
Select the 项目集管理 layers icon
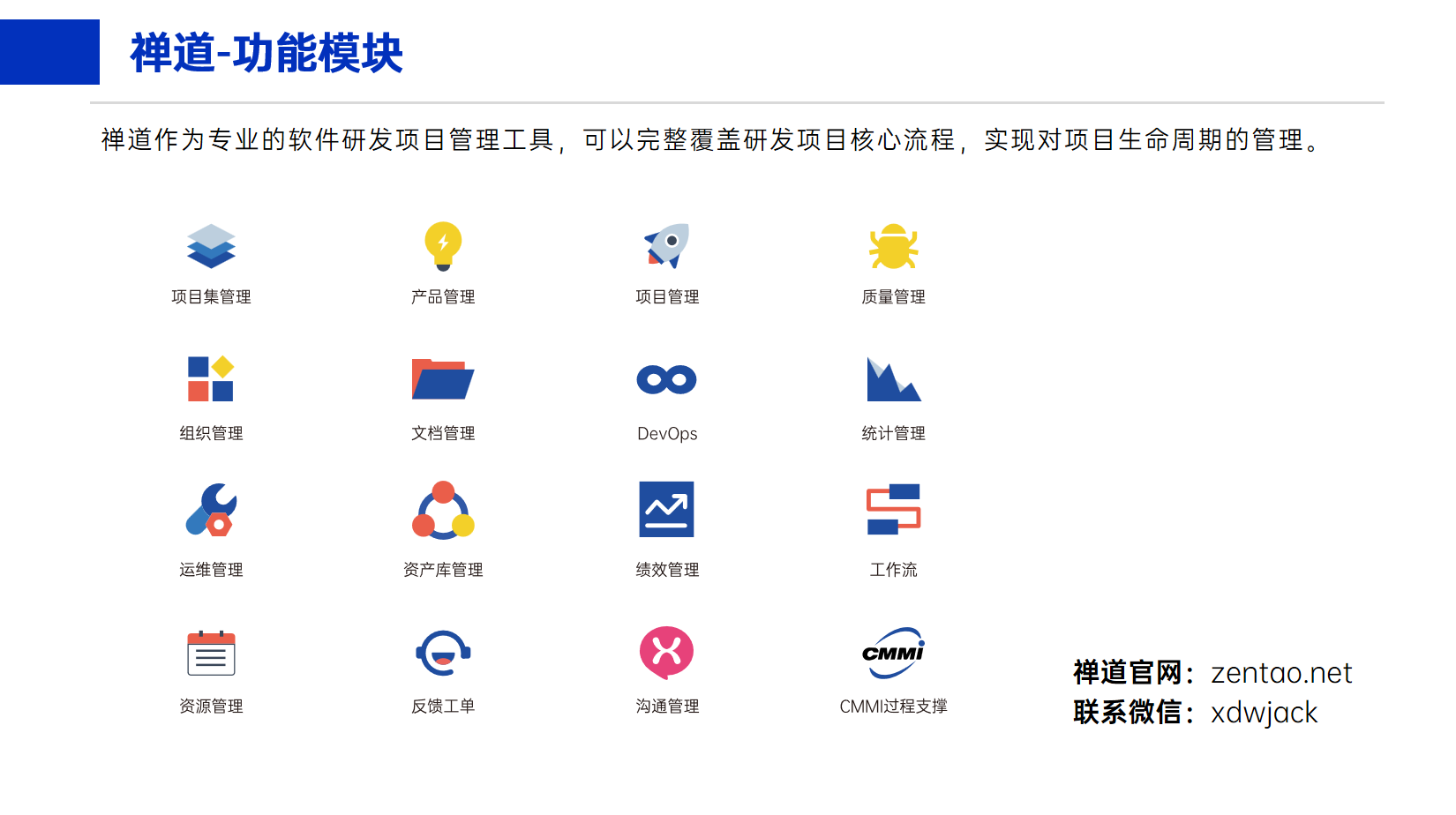pyautogui.click(x=211, y=247)
